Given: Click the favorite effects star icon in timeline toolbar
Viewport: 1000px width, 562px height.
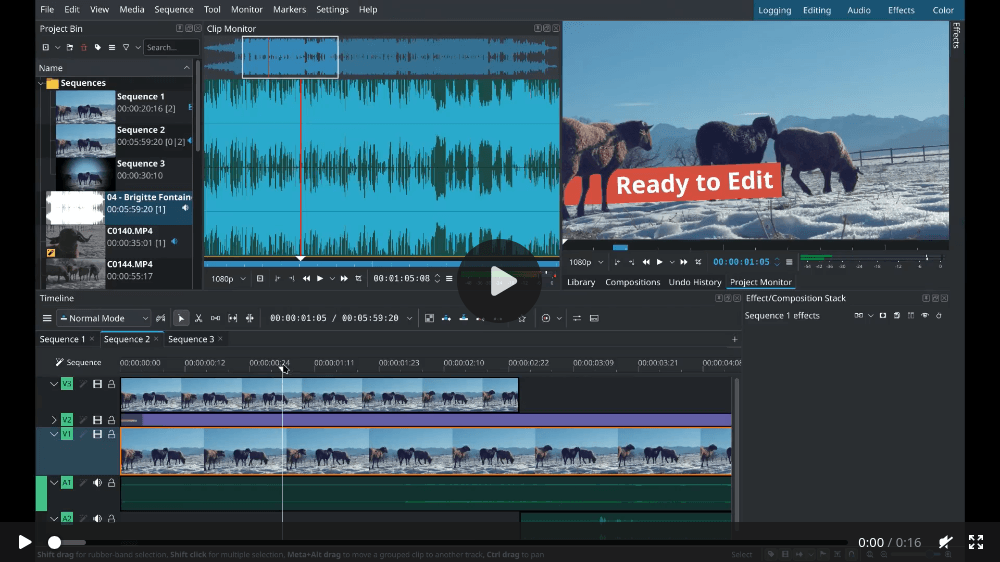Looking at the screenshot, I should coord(521,318).
